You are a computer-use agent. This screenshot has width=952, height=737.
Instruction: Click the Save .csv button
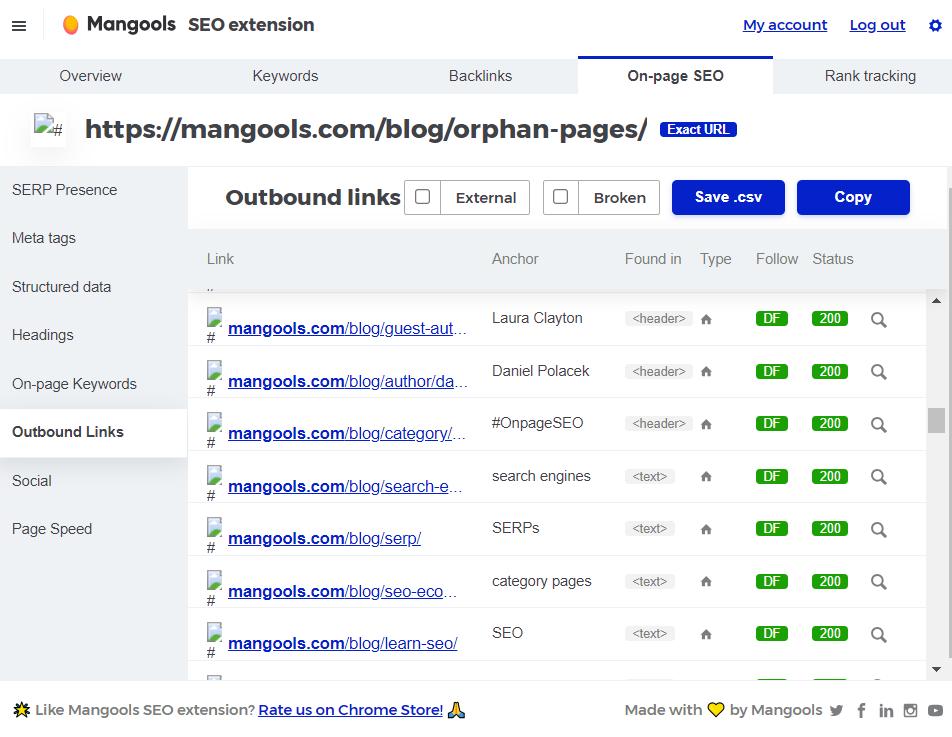click(728, 197)
